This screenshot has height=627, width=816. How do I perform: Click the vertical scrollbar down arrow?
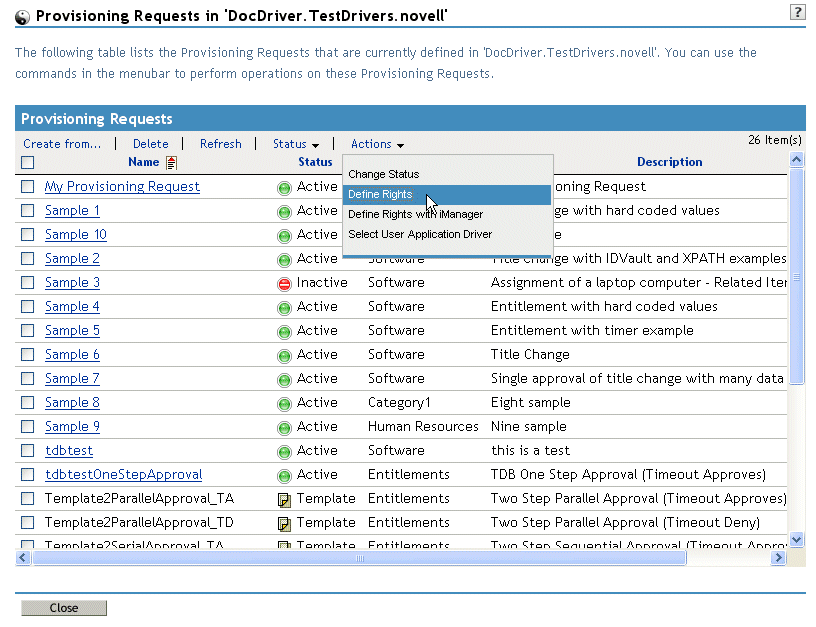point(797,540)
